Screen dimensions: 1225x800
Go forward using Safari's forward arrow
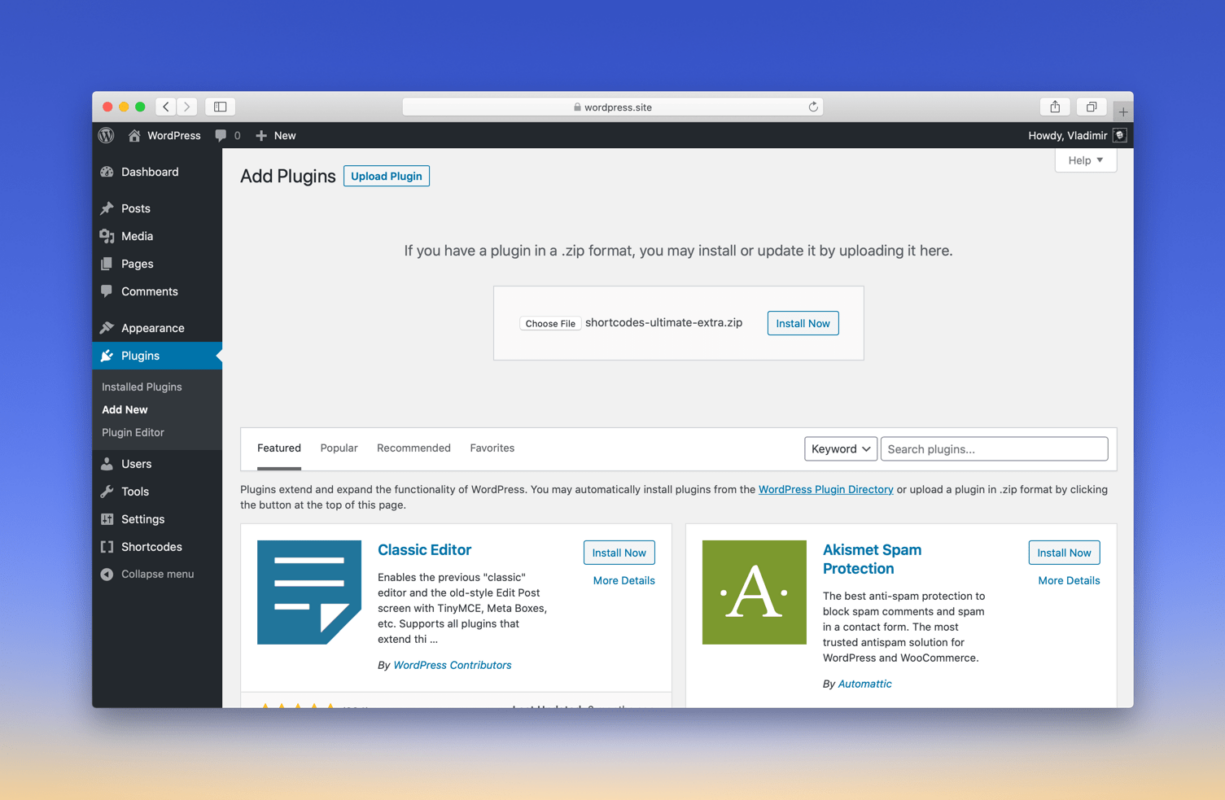pos(187,107)
